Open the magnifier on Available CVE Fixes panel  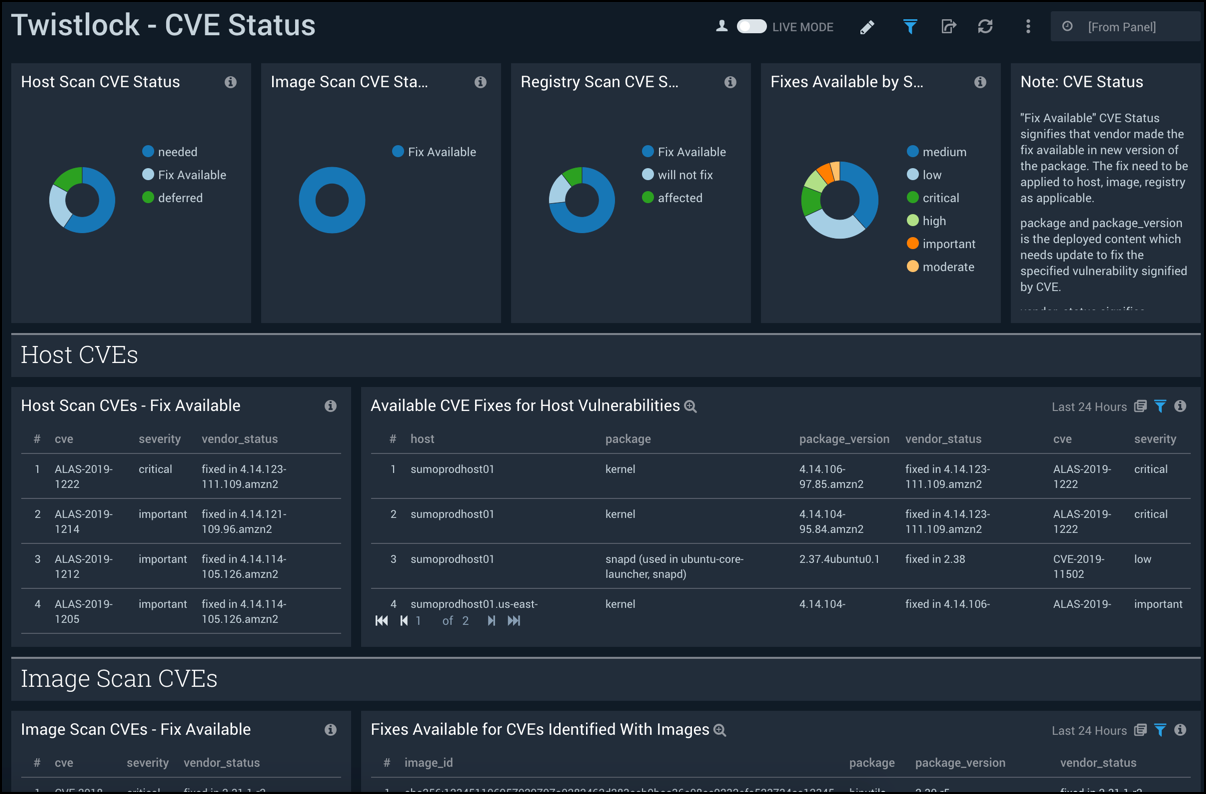(x=690, y=406)
